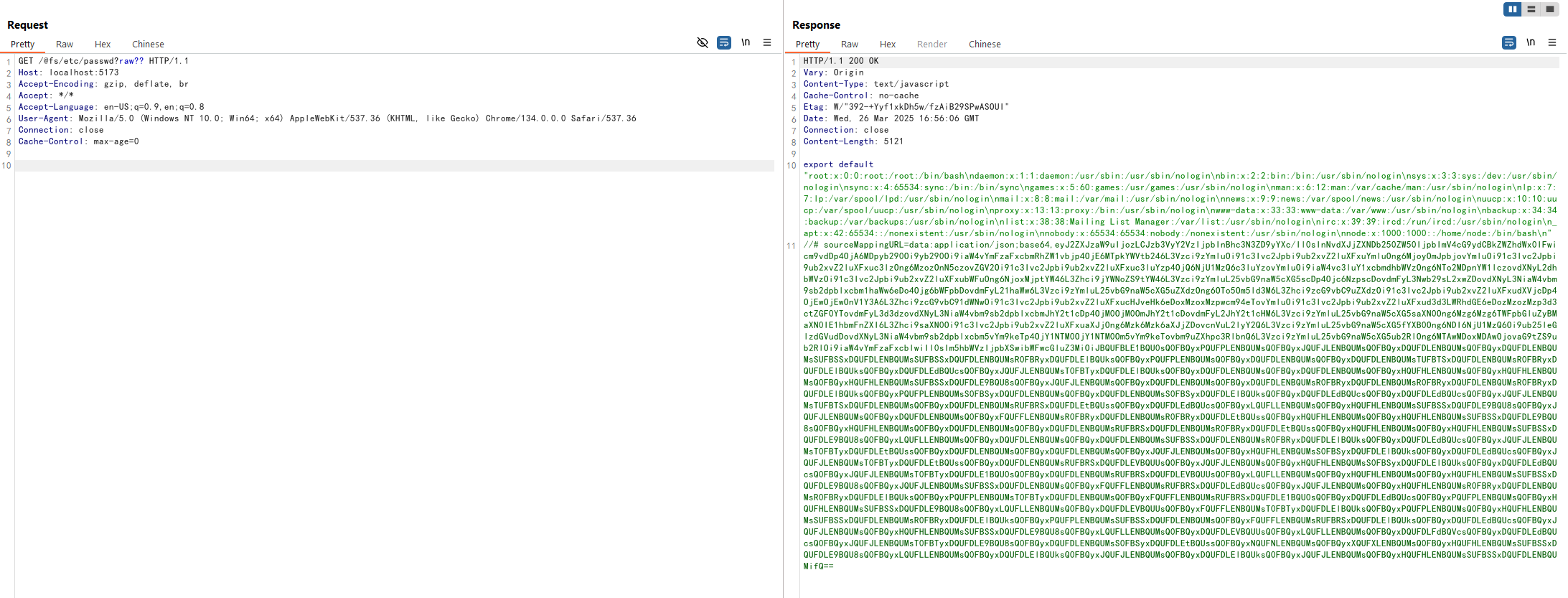This screenshot has width=1568, height=598.
Task: Select Pretty tab in Response panel
Action: [808, 45]
